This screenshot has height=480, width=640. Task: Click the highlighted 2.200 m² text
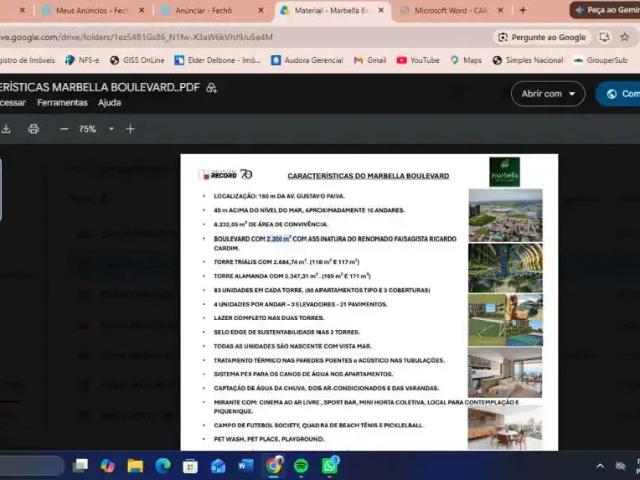[x=279, y=239]
